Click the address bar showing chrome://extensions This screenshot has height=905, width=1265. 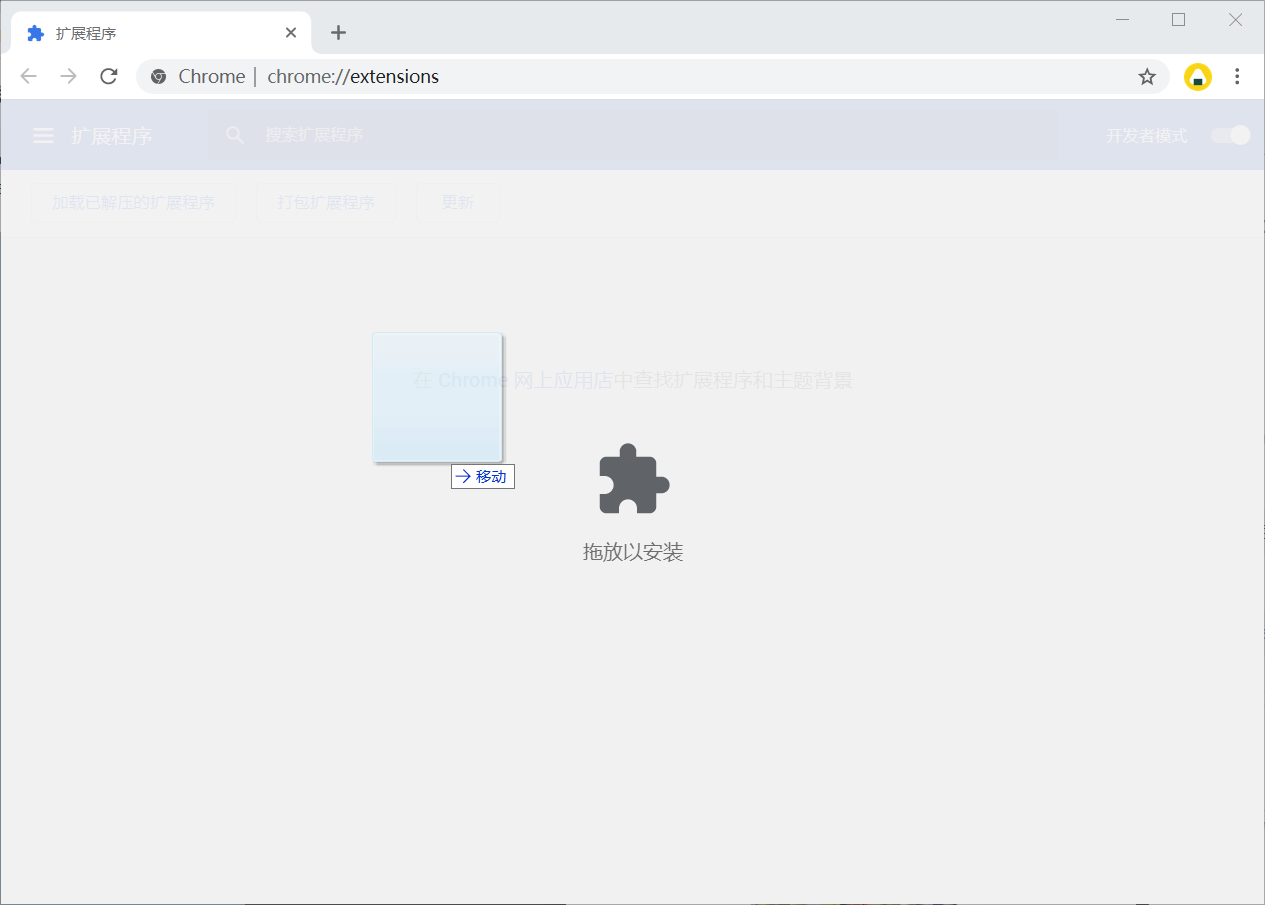652,77
